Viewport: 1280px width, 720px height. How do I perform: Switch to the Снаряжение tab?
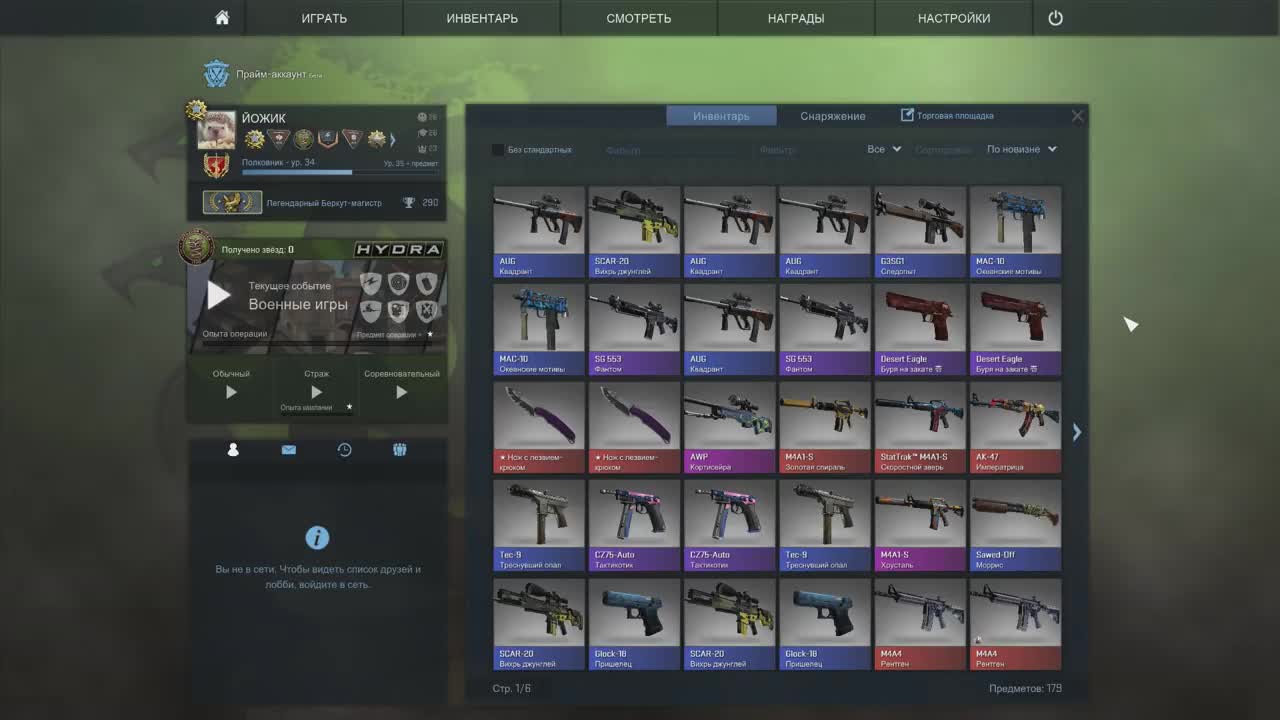pos(833,116)
